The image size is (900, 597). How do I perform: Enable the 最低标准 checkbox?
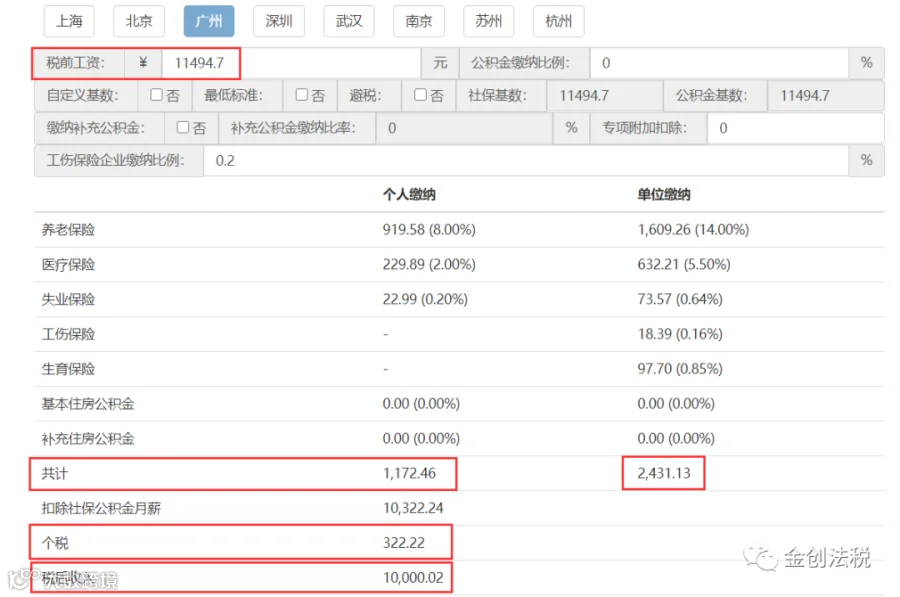click(x=302, y=95)
